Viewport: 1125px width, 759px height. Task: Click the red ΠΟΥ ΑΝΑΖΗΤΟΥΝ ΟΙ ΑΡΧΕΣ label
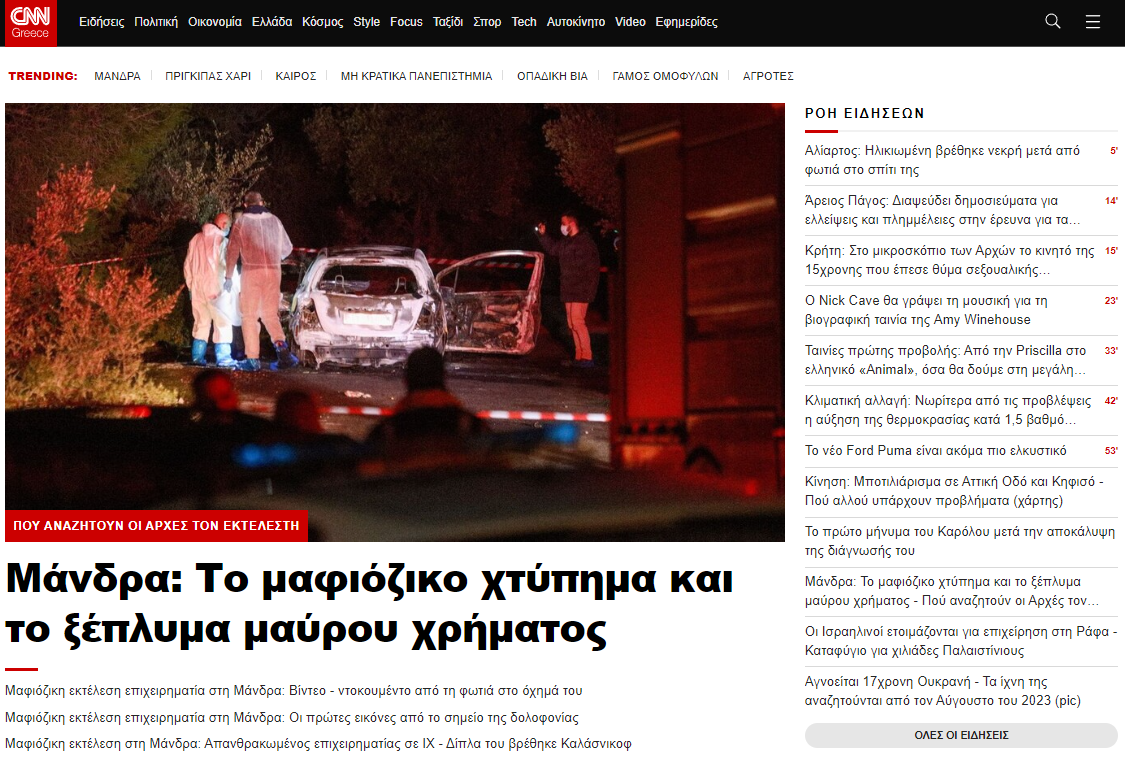[x=156, y=526]
